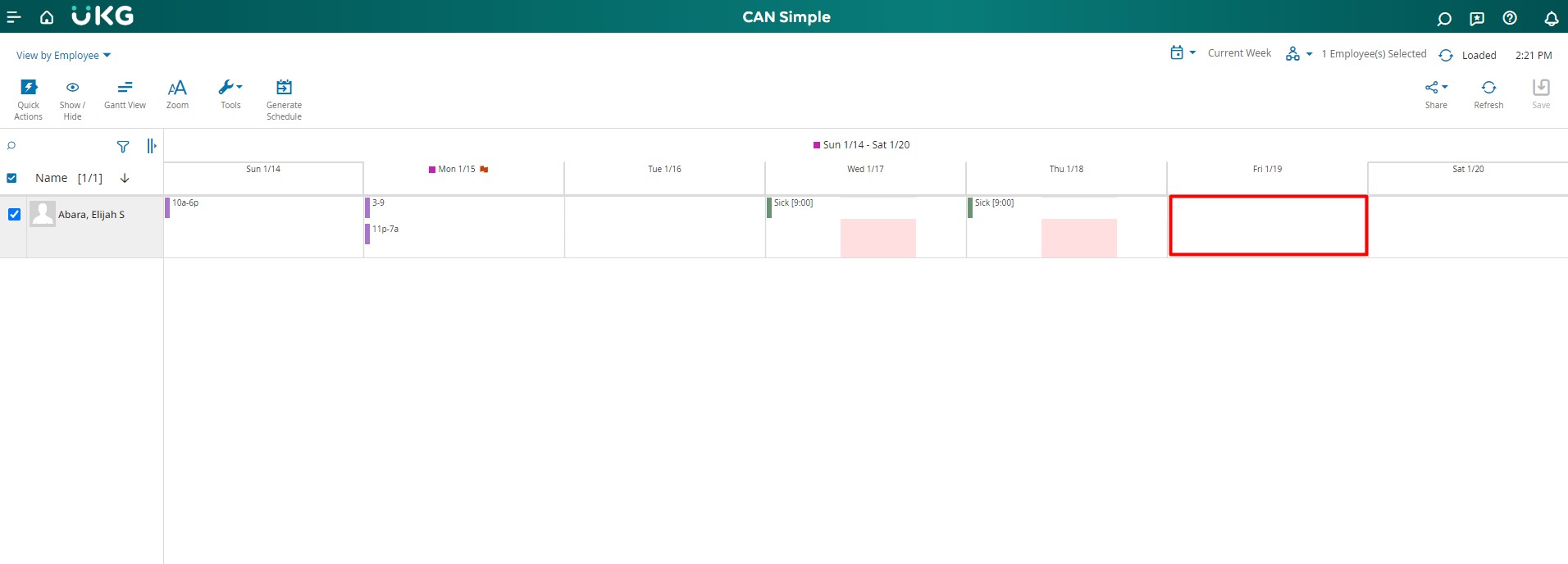
Task: Toggle Show / Hide visibility options
Action: 72,89
